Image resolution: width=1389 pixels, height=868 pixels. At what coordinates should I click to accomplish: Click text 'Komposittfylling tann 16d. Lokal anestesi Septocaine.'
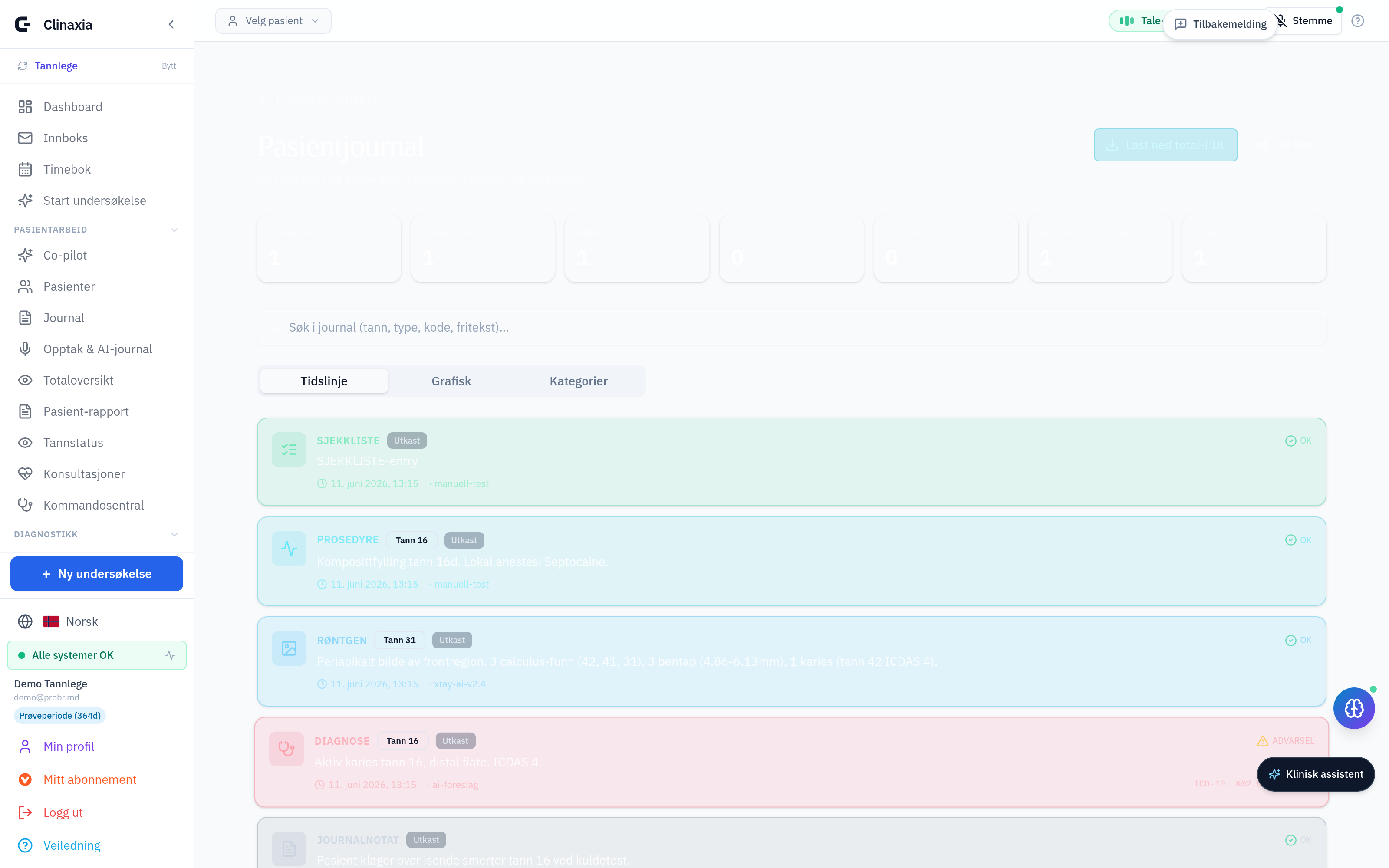point(462,562)
